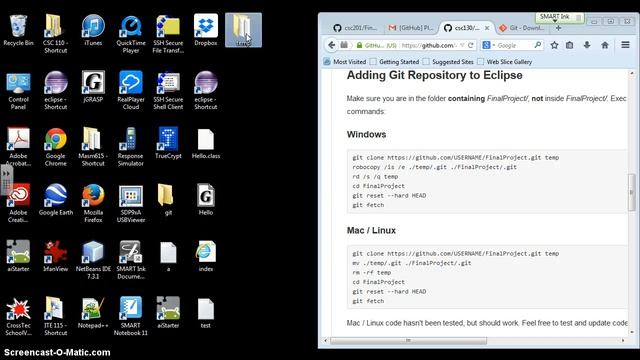This screenshot has height=360, width=640.
Task: Open the RealPlayer Cloud icon
Action: [131, 90]
